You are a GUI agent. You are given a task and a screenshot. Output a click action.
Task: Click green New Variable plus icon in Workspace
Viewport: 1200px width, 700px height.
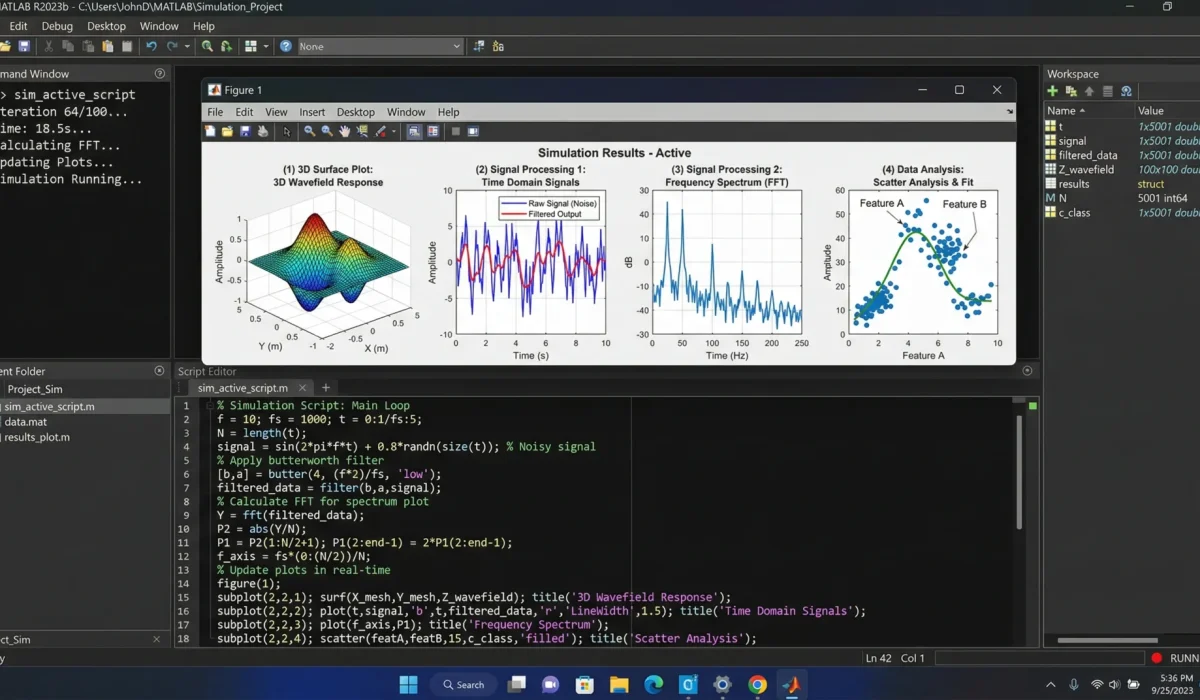tap(1053, 91)
